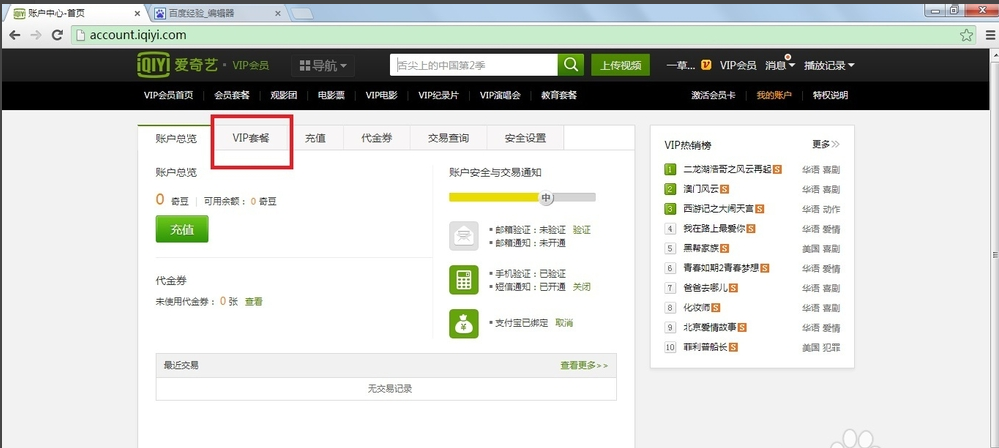Go to VIP会员首页 menu item
999x448 pixels.
(x=168, y=96)
